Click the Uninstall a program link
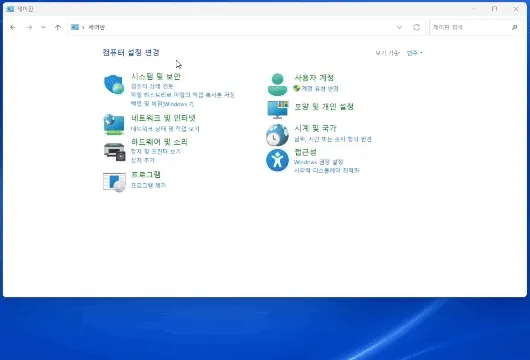Image resolution: width=530 pixels, height=360 pixels. point(148,185)
